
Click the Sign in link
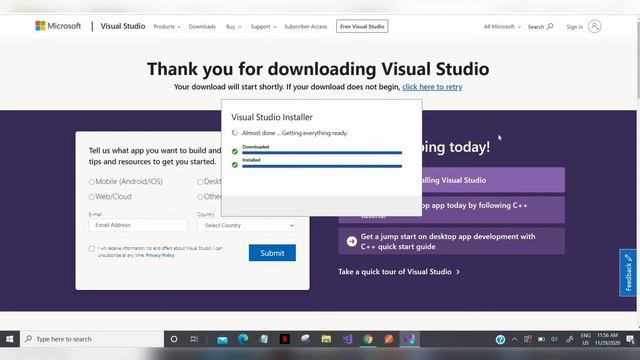pyautogui.click(x=574, y=27)
